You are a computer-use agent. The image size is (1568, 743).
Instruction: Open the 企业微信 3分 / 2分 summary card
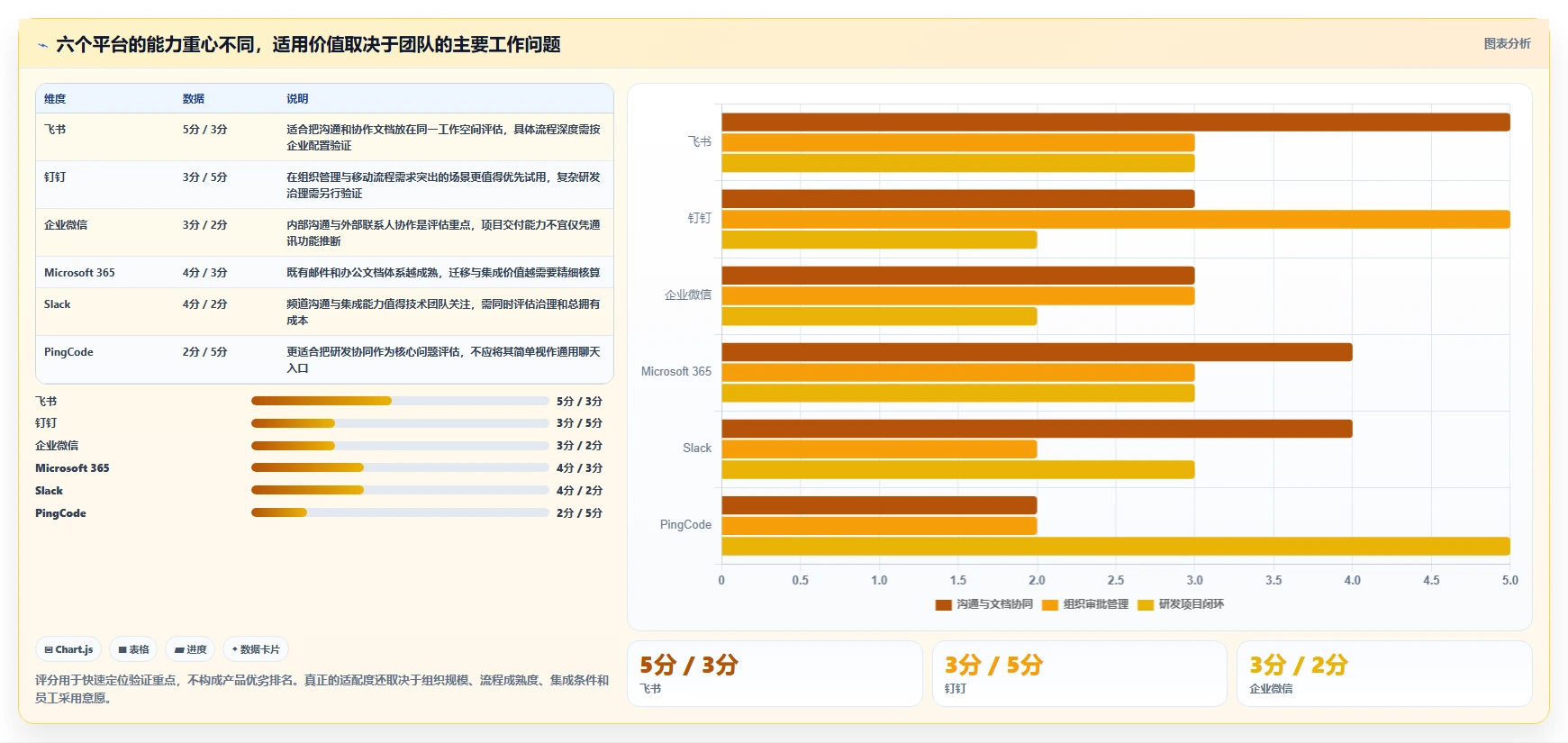[x=1384, y=674]
